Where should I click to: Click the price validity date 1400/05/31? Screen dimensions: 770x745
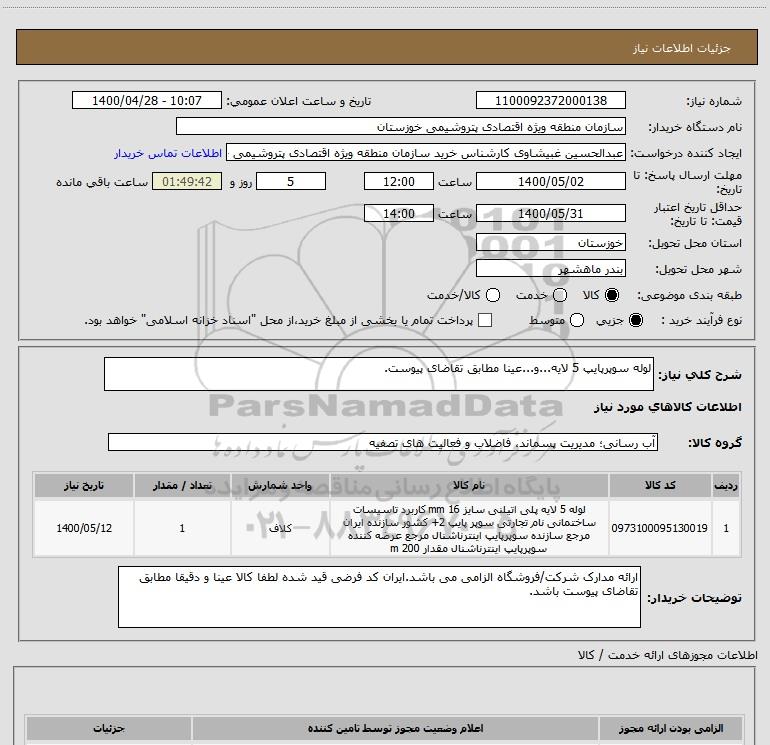click(x=550, y=213)
